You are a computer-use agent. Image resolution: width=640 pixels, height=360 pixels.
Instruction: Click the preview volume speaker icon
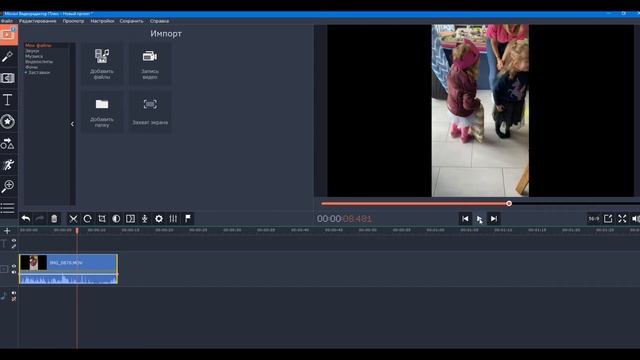636,219
